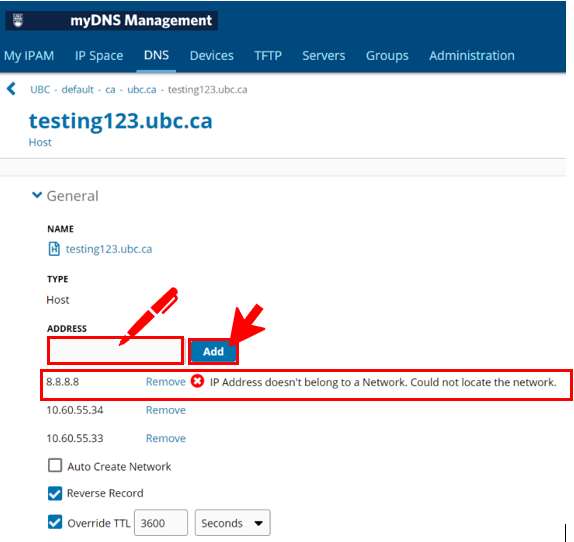
Task: Click the Add address button
Action: click(x=213, y=351)
